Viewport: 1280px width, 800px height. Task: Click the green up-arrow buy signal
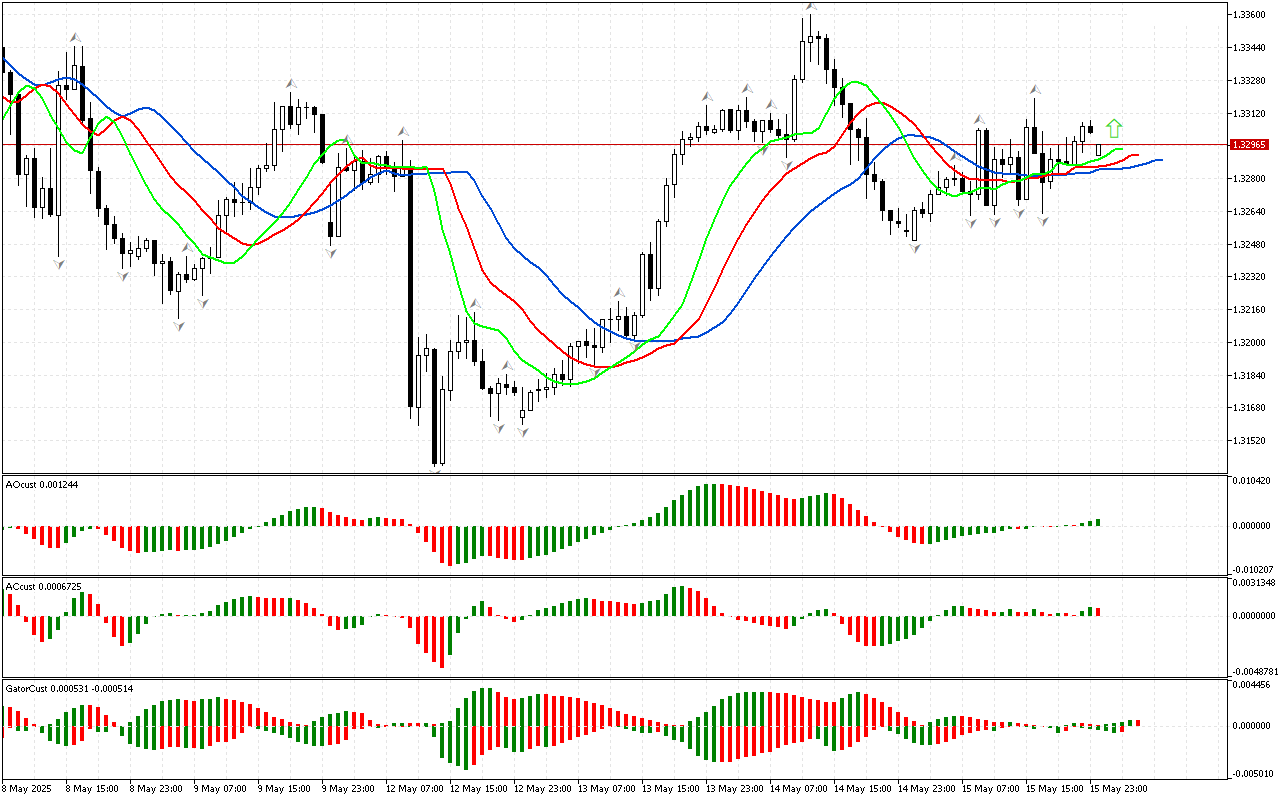pyautogui.click(x=1114, y=128)
